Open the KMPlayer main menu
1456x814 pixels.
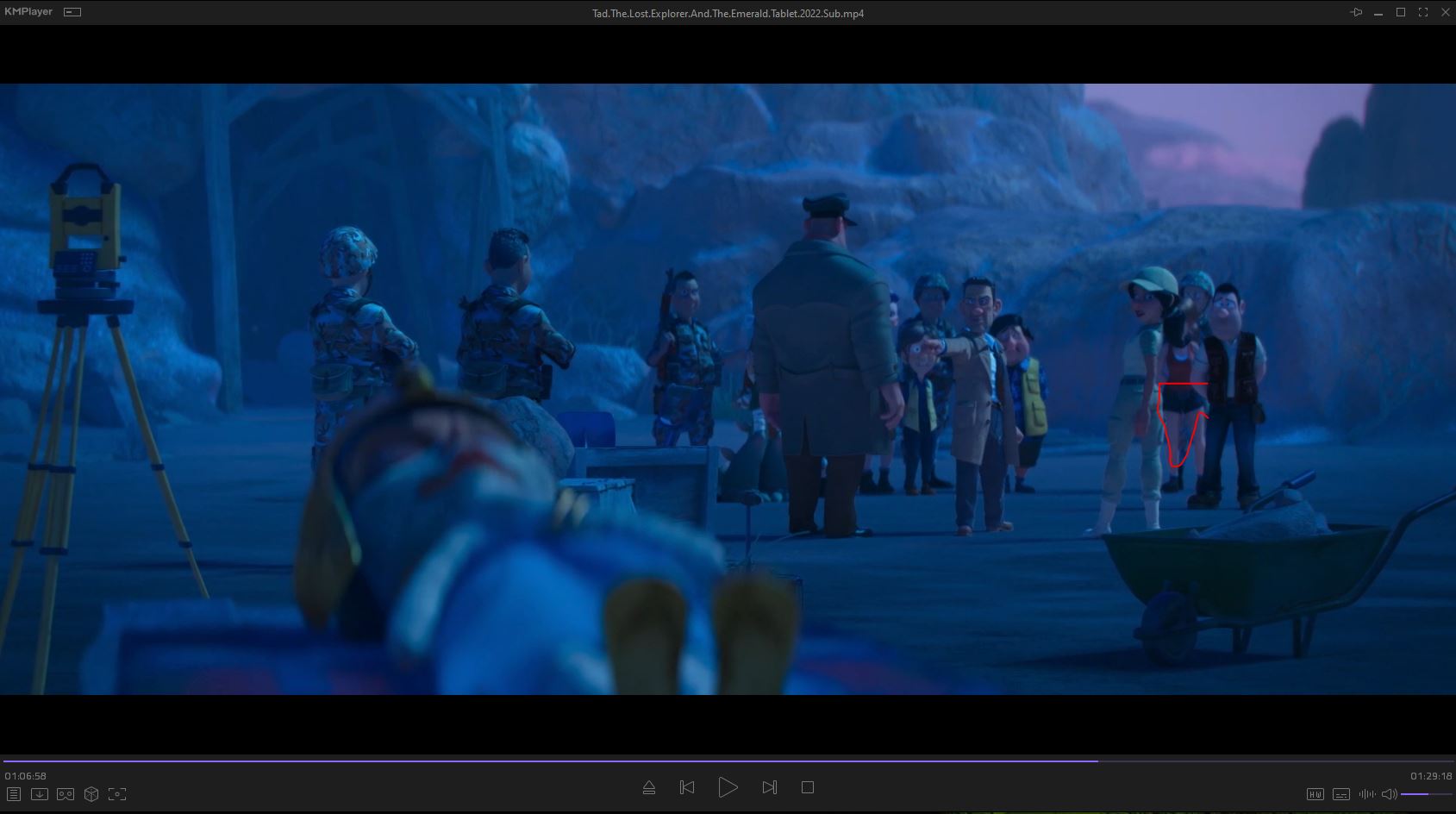tap(28, 12)
